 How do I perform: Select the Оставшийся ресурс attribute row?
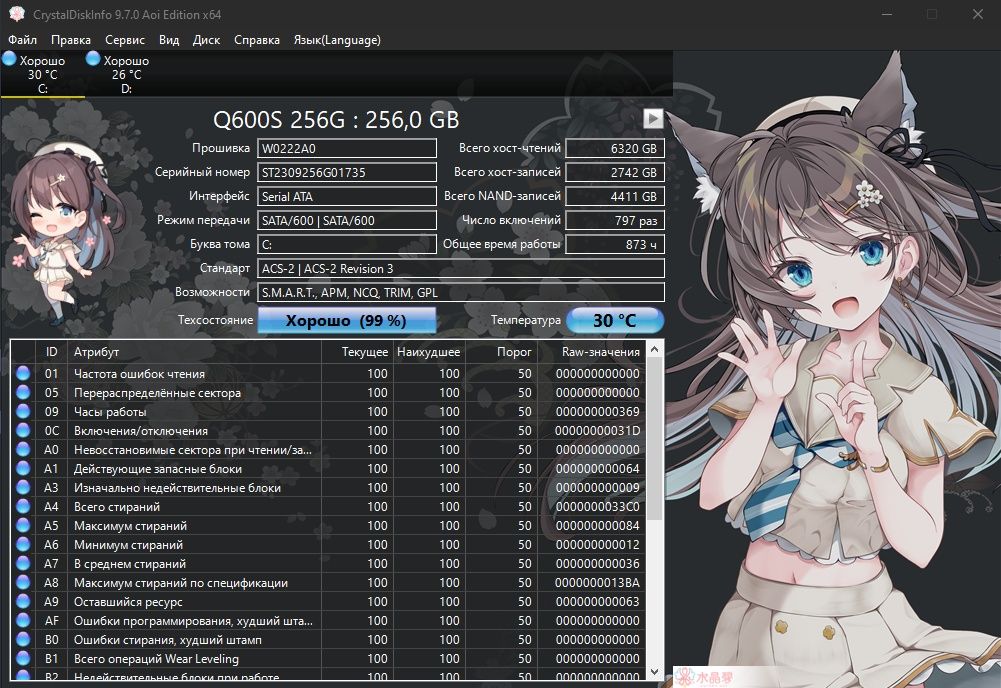[328, 601]
